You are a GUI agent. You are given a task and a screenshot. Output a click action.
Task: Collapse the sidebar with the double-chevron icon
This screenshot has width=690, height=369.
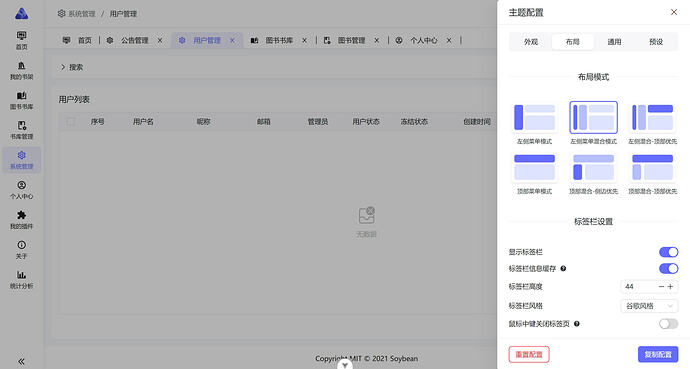(21, 361)
